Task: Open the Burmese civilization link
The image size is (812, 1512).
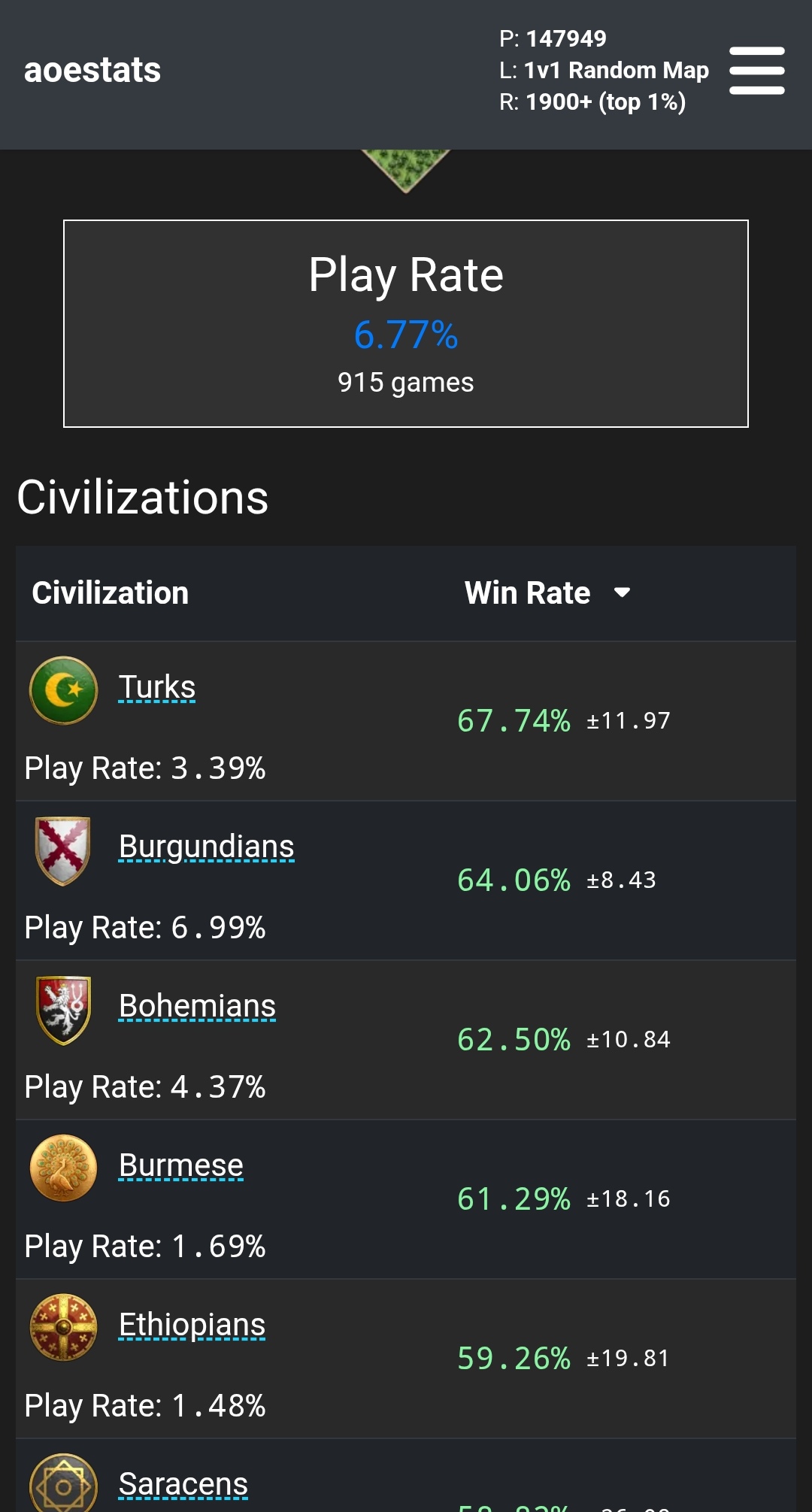Action: point(181,1165)
